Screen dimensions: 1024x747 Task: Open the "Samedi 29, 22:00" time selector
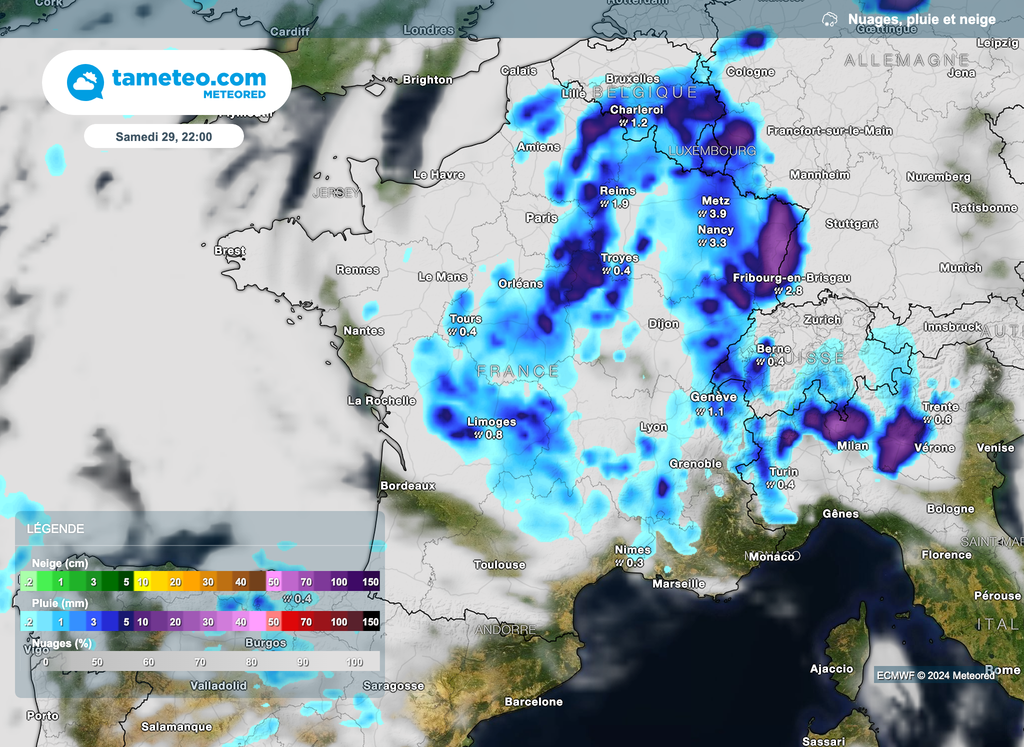pyautogui.click(x=164, y=135)
